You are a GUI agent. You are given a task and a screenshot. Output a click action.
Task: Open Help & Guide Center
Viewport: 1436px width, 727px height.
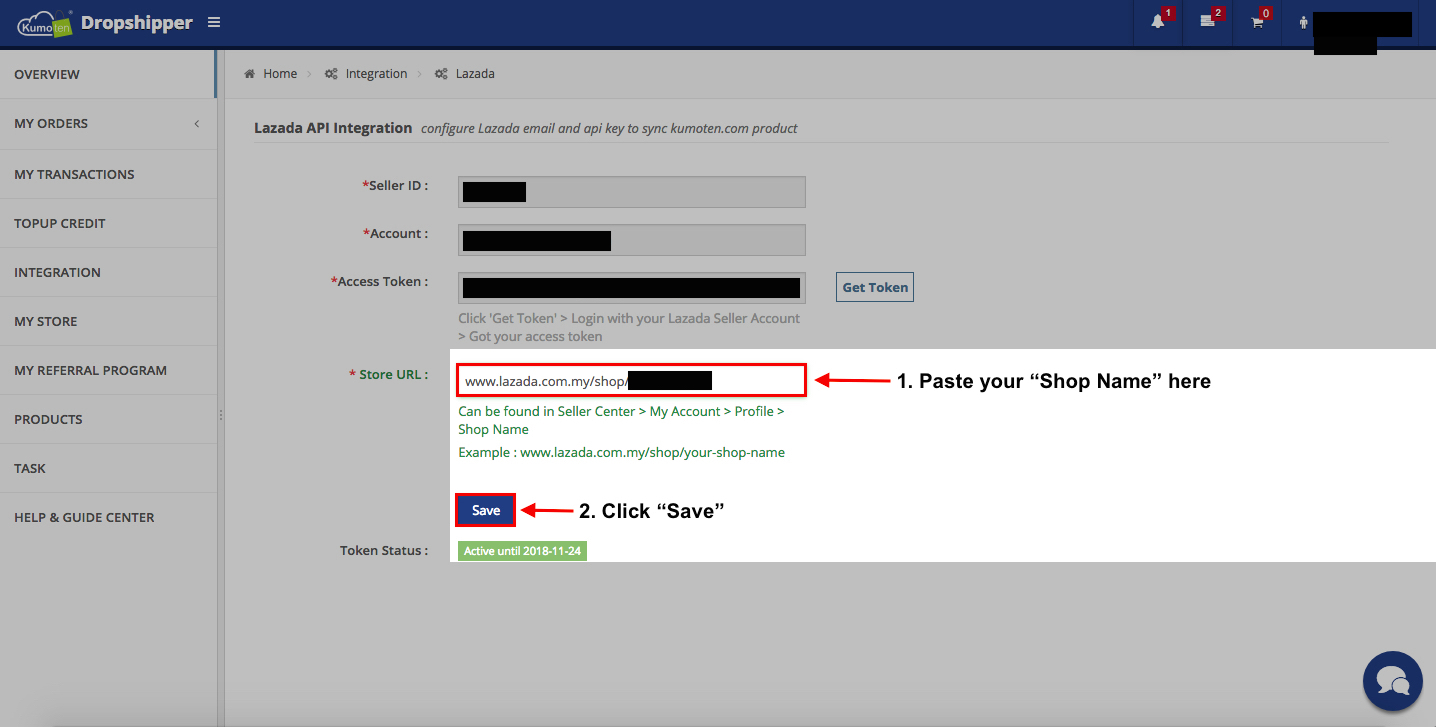coord(108,517)
